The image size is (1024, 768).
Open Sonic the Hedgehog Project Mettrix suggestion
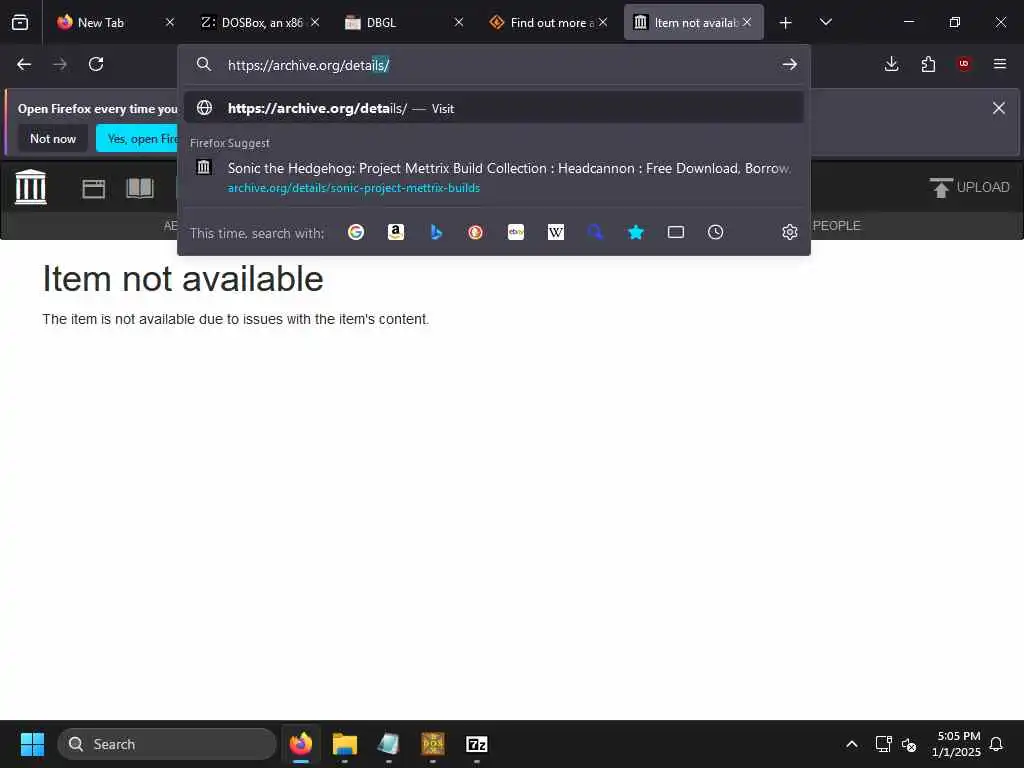(494, 178)
